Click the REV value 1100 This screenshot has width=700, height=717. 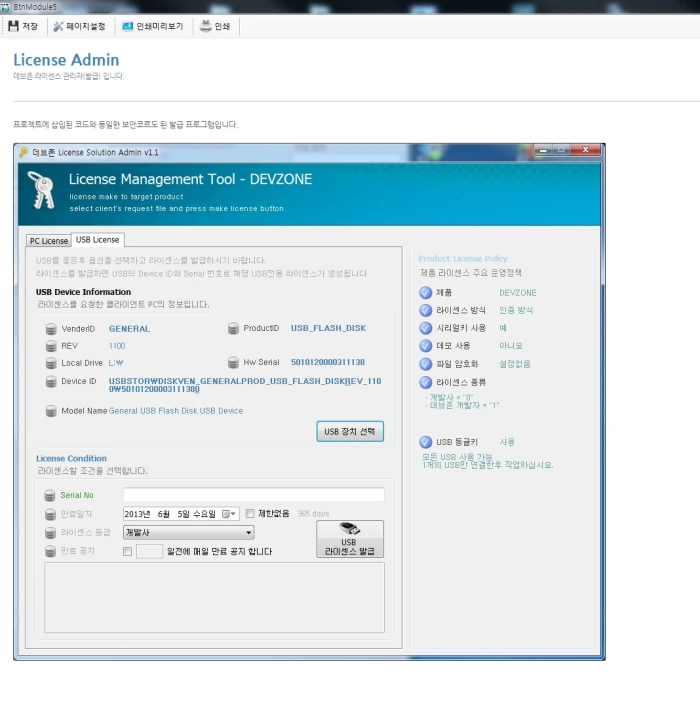coord(117,346)
